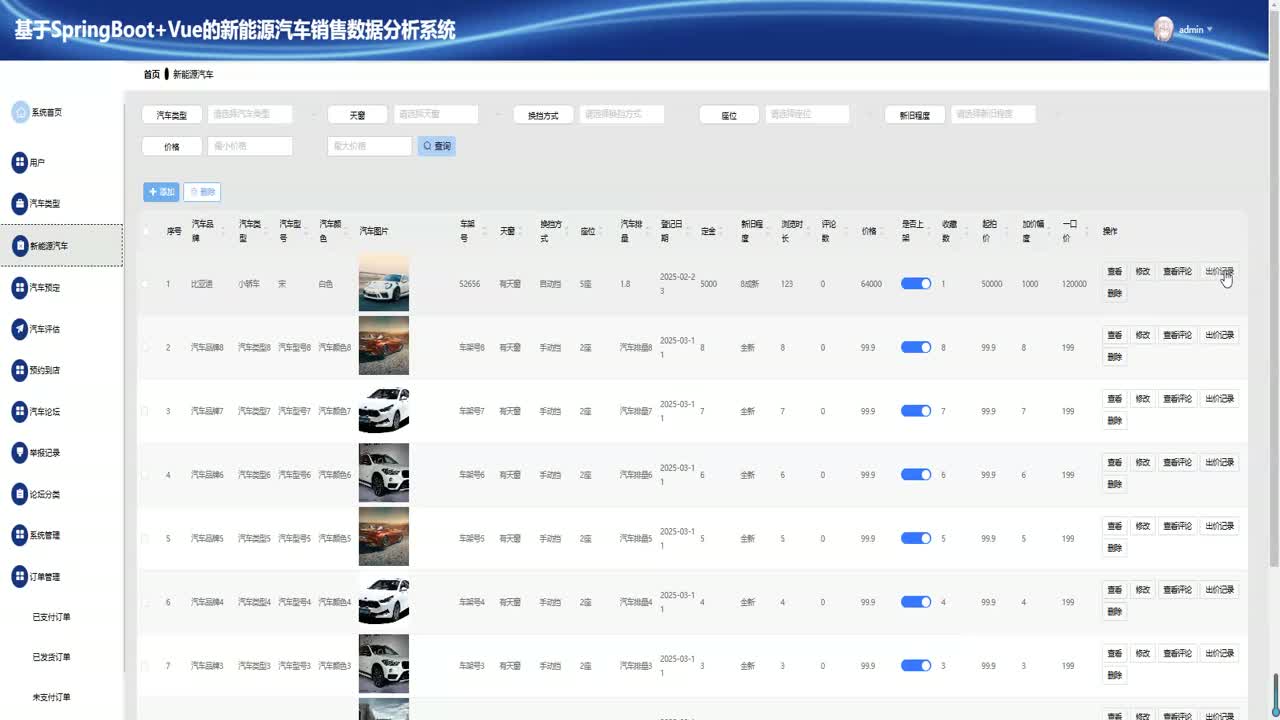
Task: Click 出价记录 button for row 1 比亚迪
Action: (x=1219, y=272)
